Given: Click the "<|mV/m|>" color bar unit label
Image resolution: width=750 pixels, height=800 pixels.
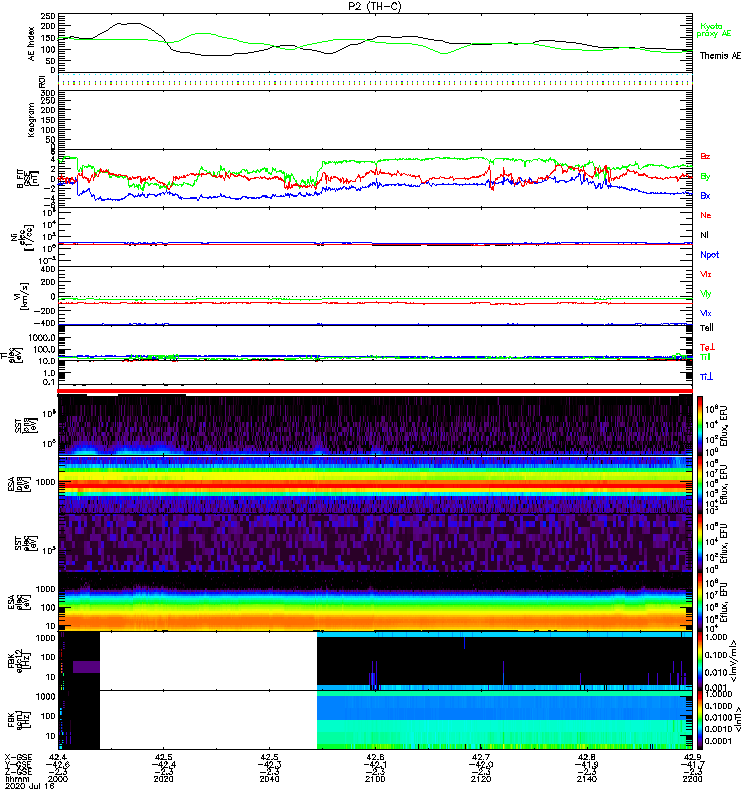Looking at the screenshot, I should pos(735,661).
